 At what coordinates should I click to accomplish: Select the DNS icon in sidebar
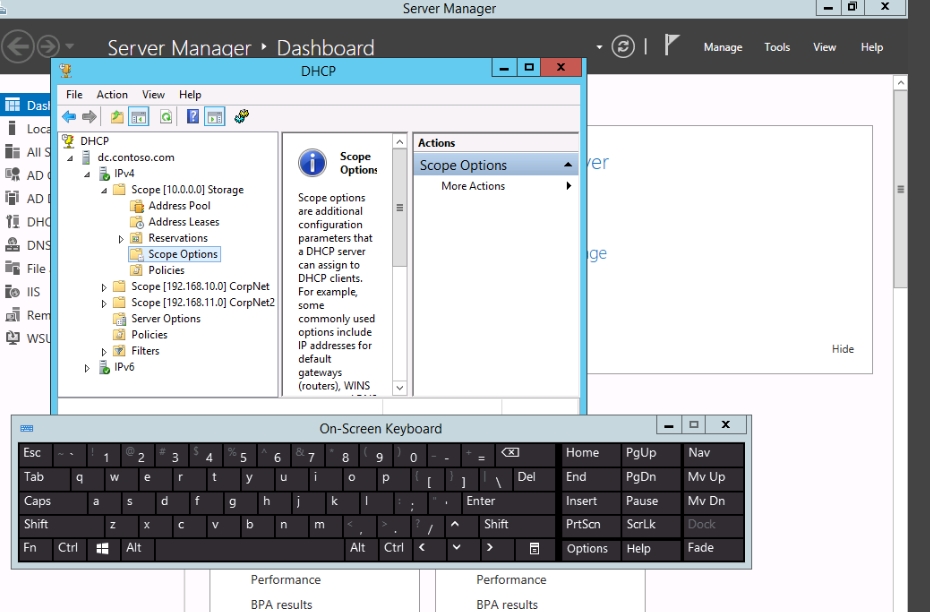tap(12, 245)
